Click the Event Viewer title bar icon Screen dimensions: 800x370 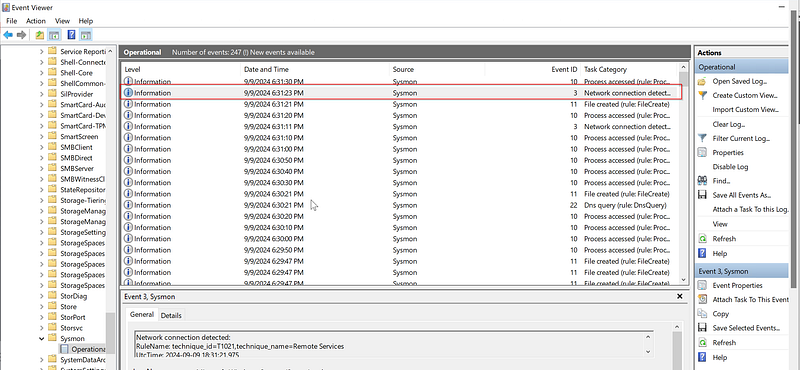[6, 8]
